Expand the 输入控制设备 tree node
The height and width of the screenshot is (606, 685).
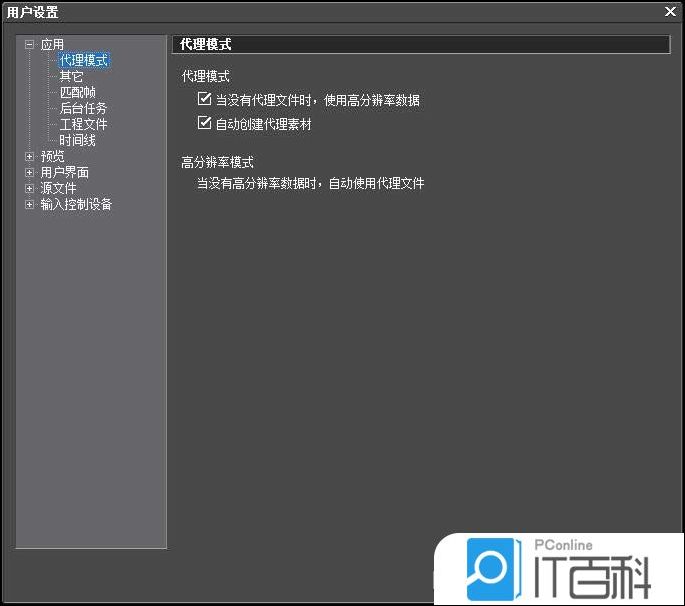[x=29, y=204]
